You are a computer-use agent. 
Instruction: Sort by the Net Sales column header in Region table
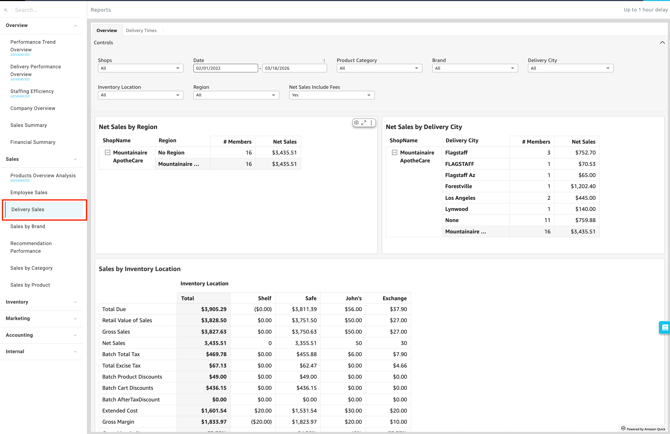(x=284, y=142)
